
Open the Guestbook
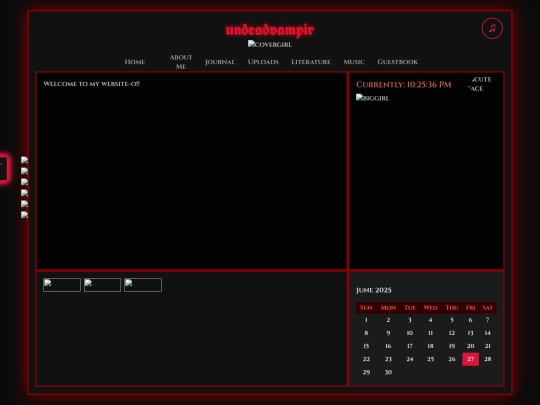click(x=397, y=62)
